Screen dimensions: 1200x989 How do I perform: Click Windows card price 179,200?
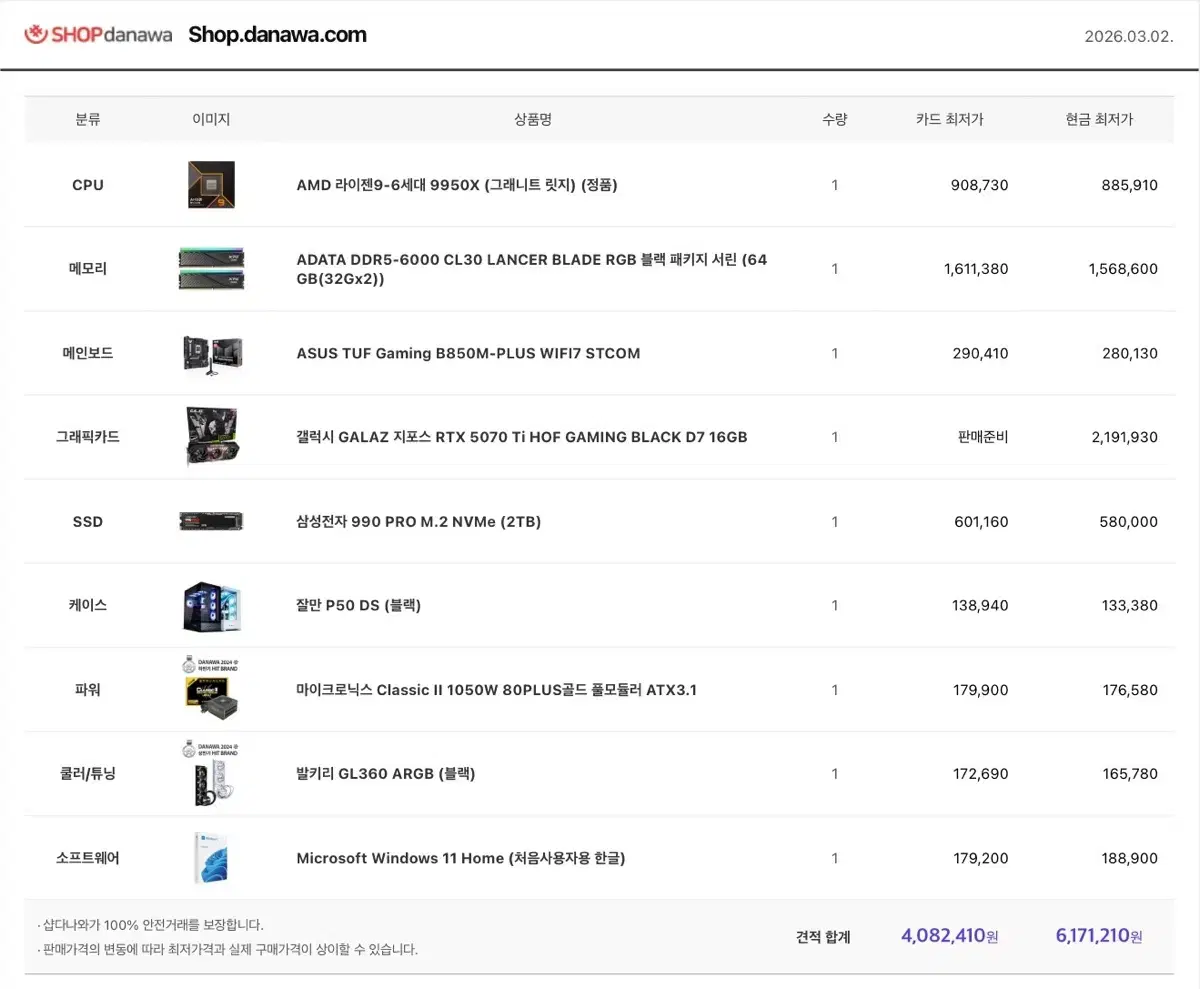pyautogui.click(x=980, y=858)
